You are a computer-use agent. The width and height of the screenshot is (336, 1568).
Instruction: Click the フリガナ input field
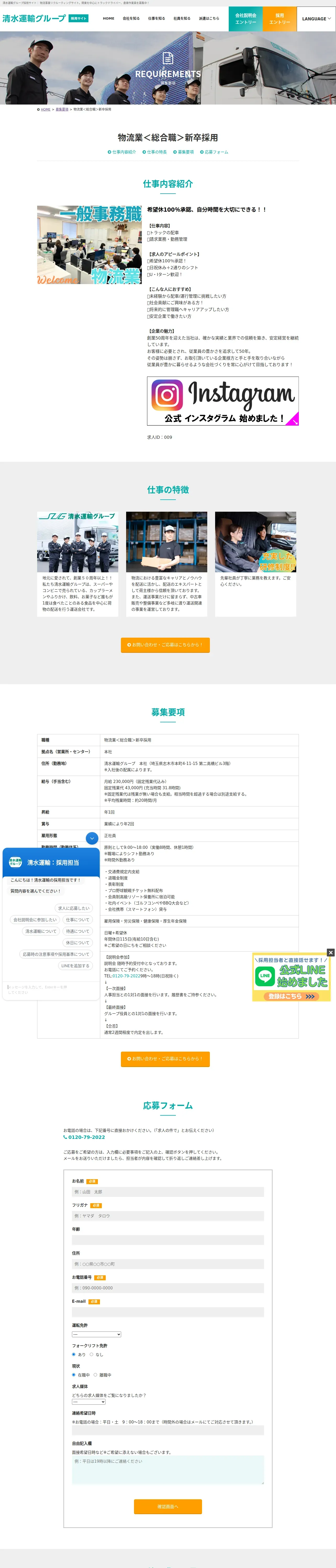pyautogui.click(x=168, y=1215)
